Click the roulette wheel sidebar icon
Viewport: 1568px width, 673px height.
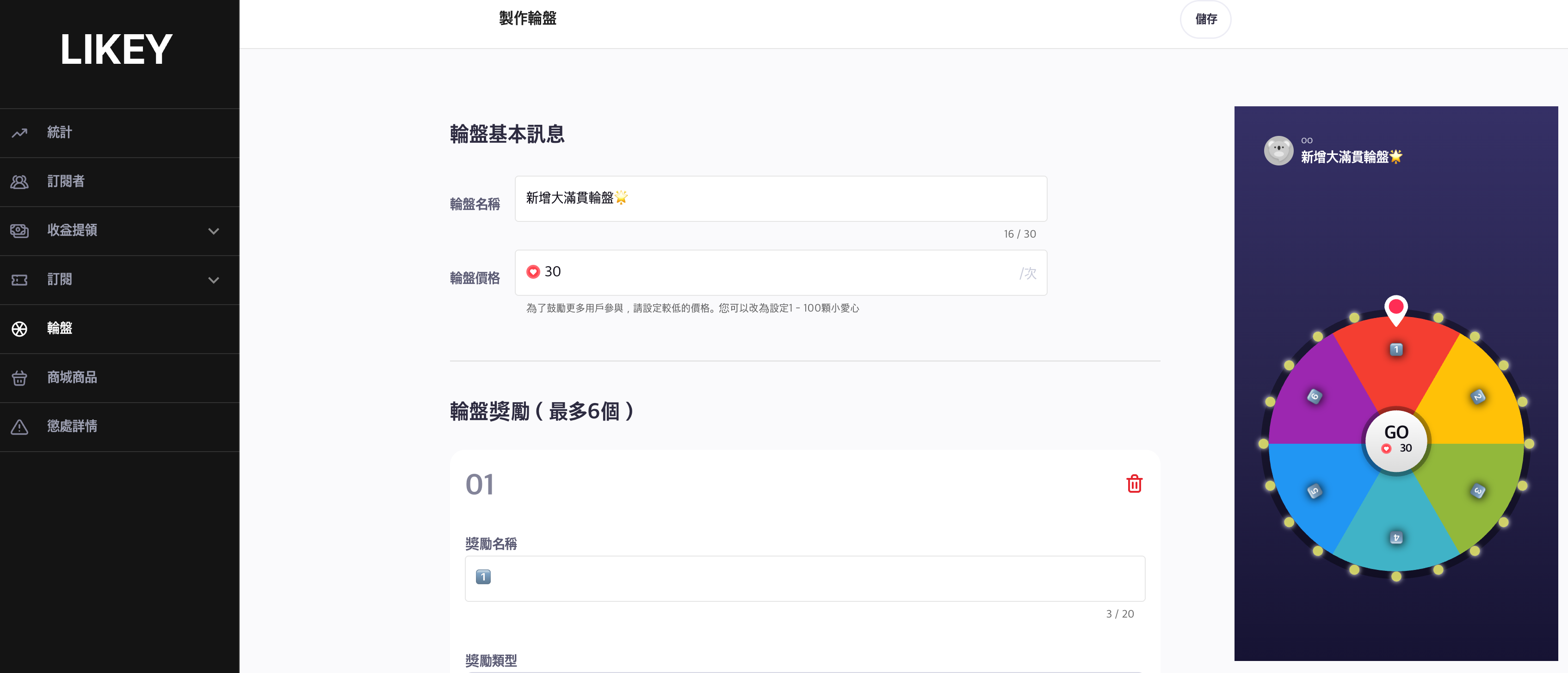pos(19,329)
